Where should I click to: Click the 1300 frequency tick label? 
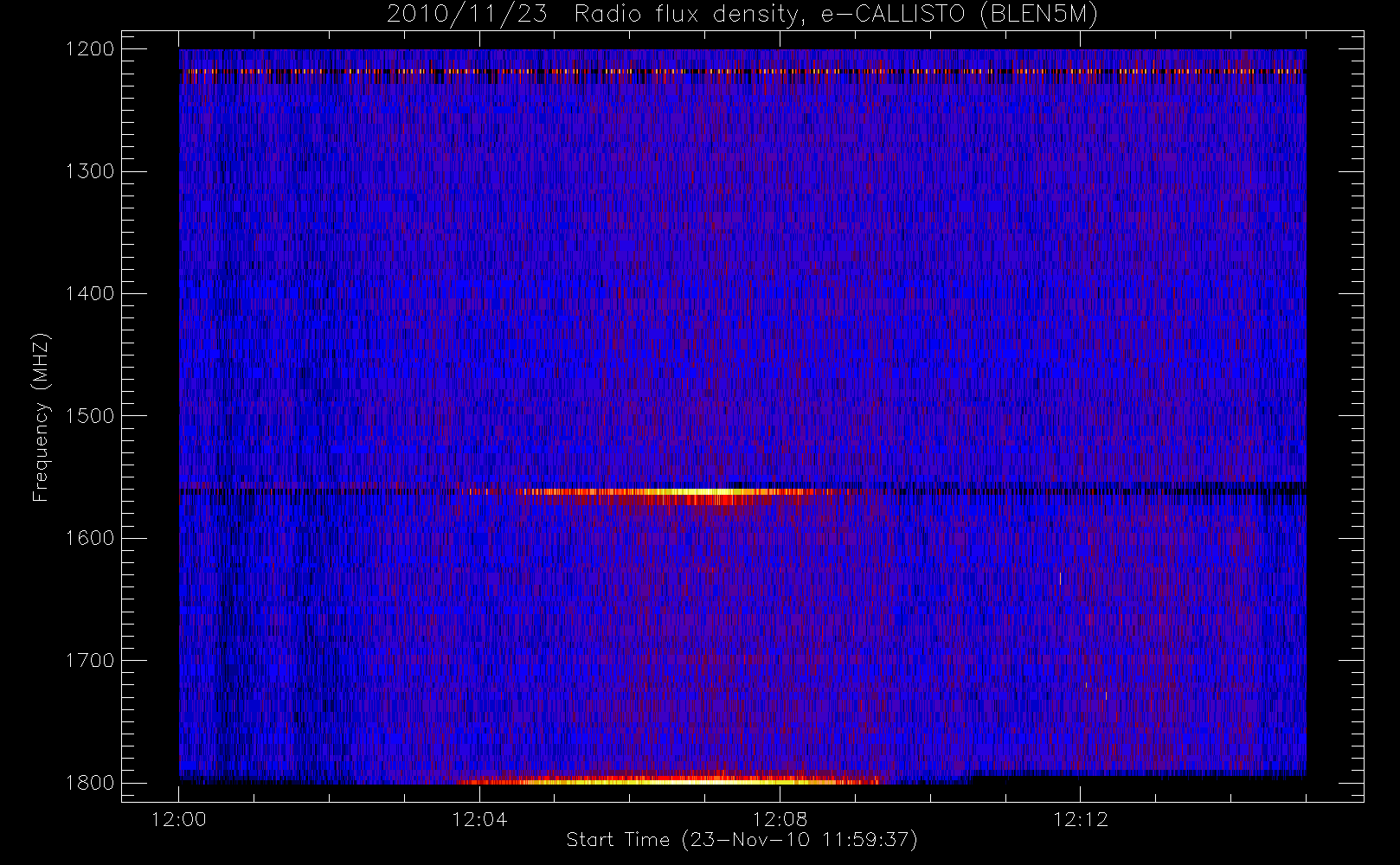(90, 171)
